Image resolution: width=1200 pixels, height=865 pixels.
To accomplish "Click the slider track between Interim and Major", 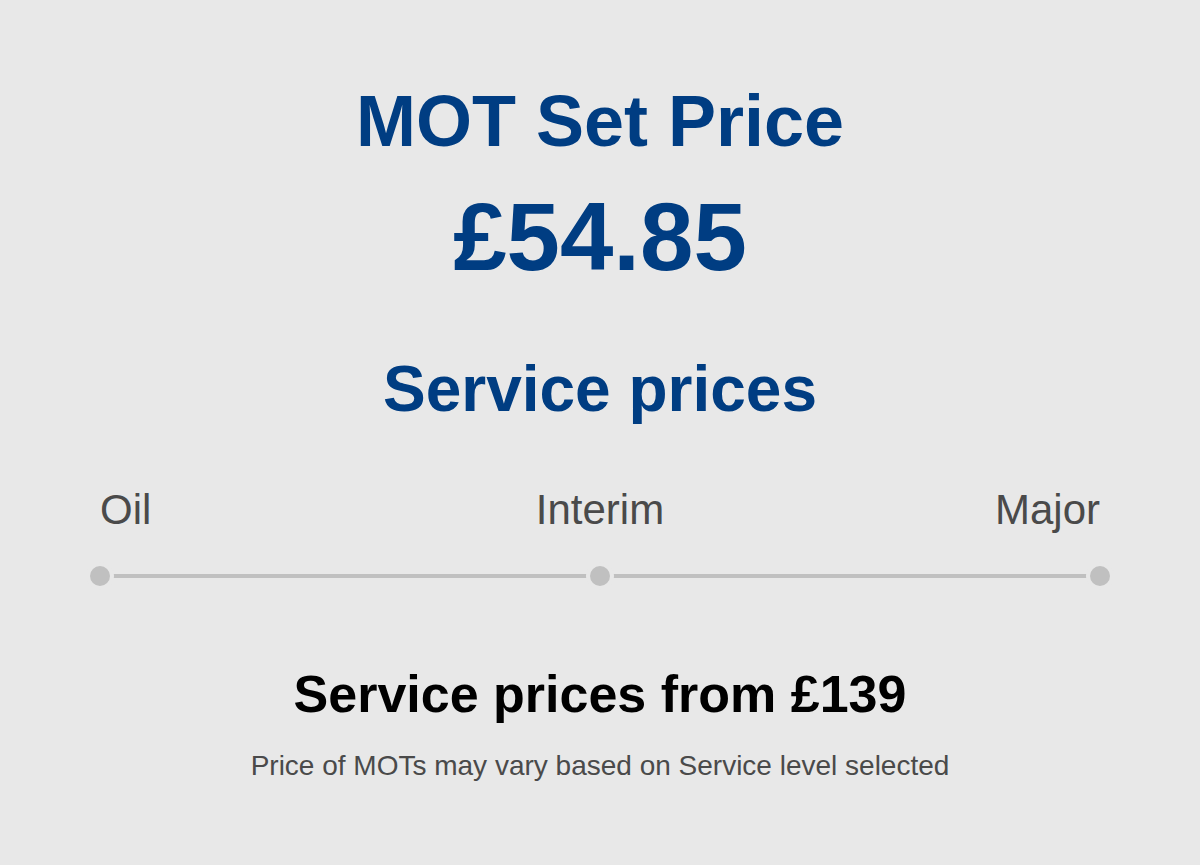I will point(850,575).
